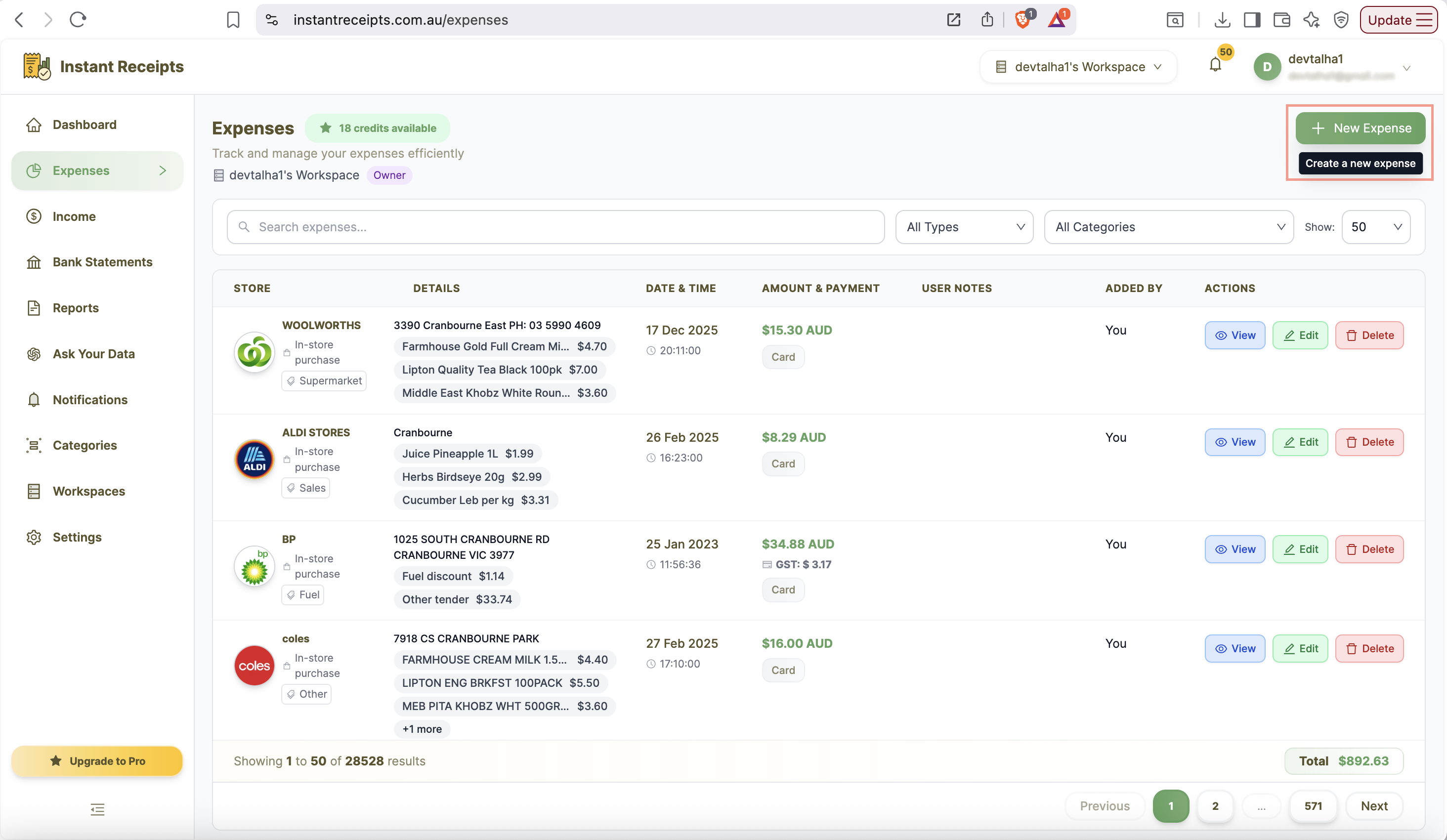The image size is (1447, 840).
Task: View the Woolworths expense
Action: click(x=1234, y=336)
